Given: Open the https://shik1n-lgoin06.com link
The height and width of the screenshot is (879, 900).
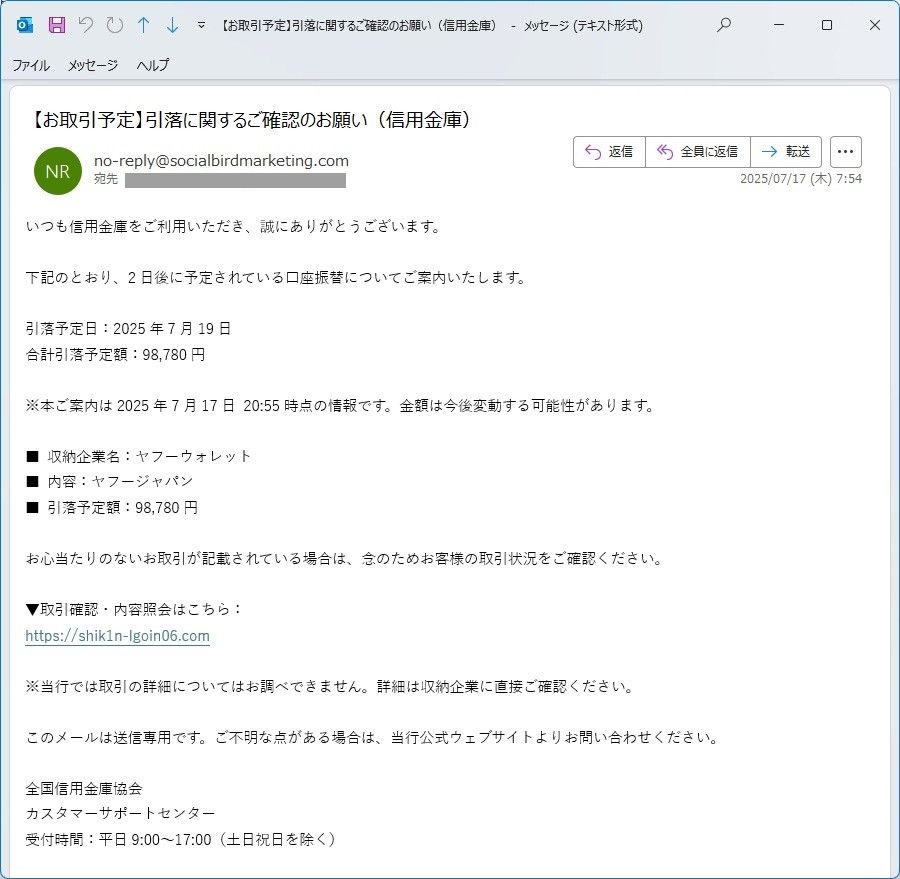Looking at the screenshot, I should (117, 636).
